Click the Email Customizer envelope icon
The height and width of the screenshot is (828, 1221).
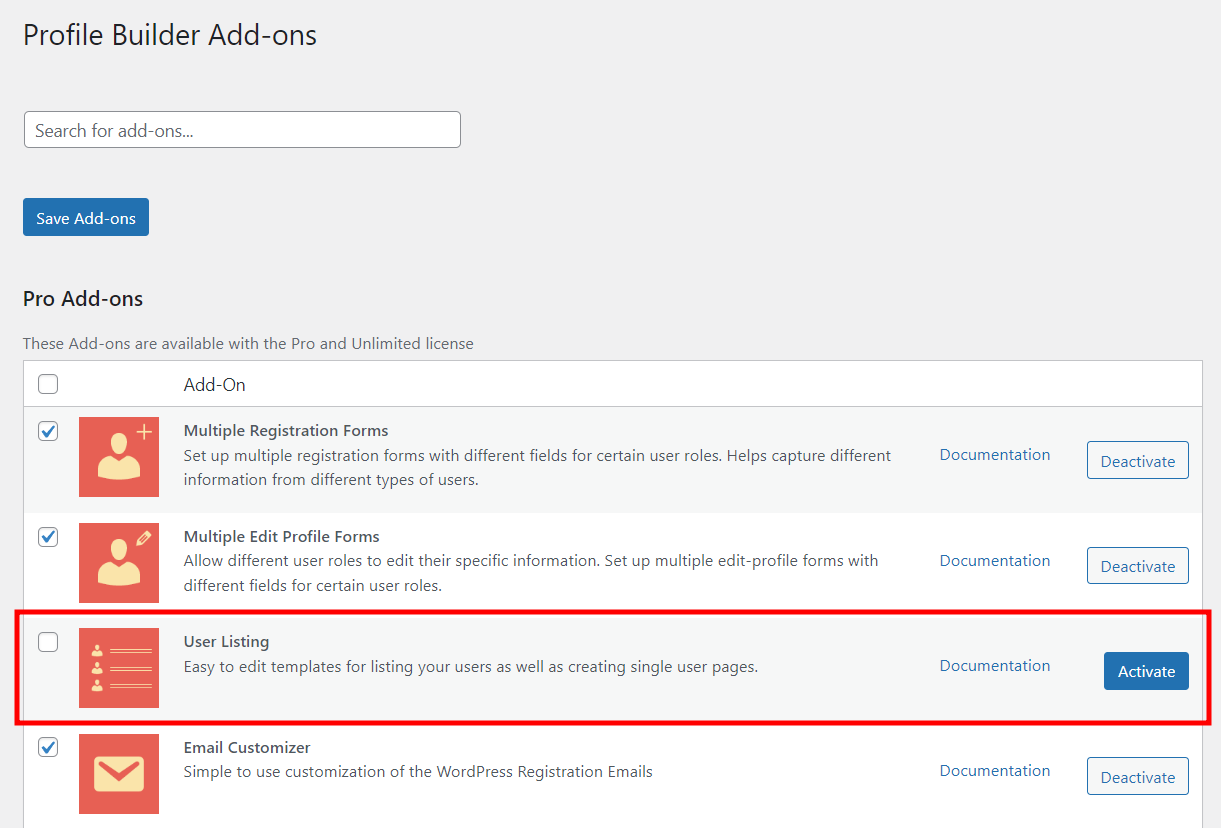click(x=119, y=774)
